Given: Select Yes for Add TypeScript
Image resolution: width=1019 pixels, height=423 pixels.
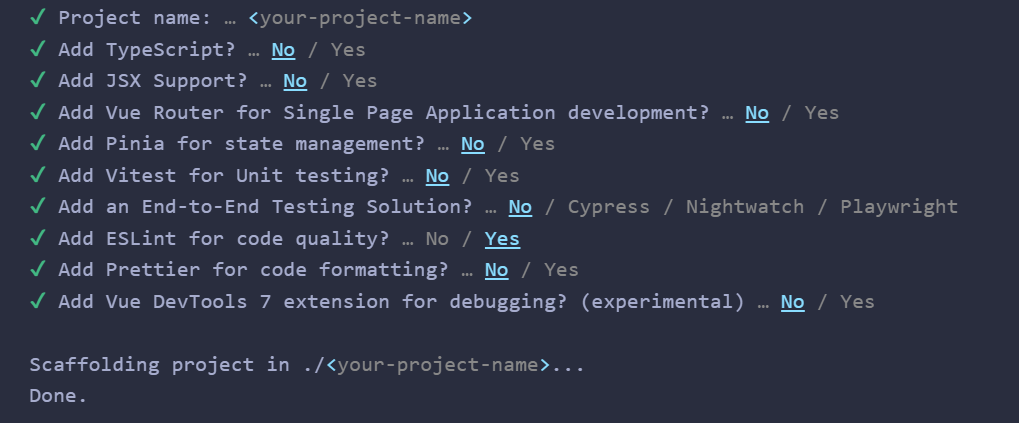Looking at the screenshot, I should (347, 49).
